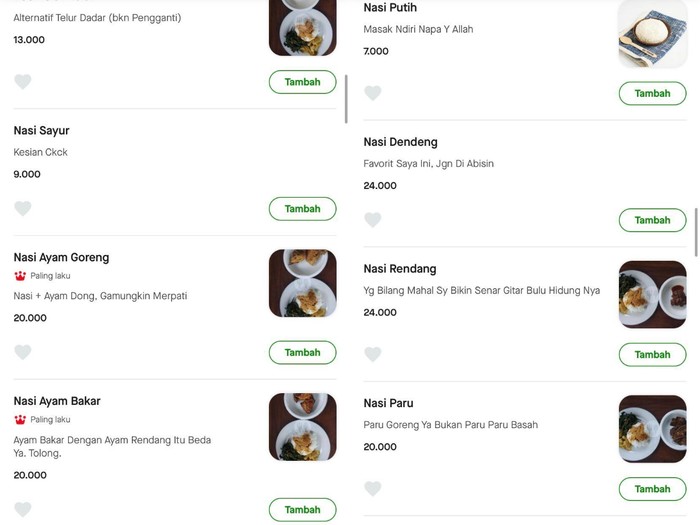Tap heart icon for Nasi Ayam Goreng
The width and height of the screenshot is (700, 525).
click(23, 352)
